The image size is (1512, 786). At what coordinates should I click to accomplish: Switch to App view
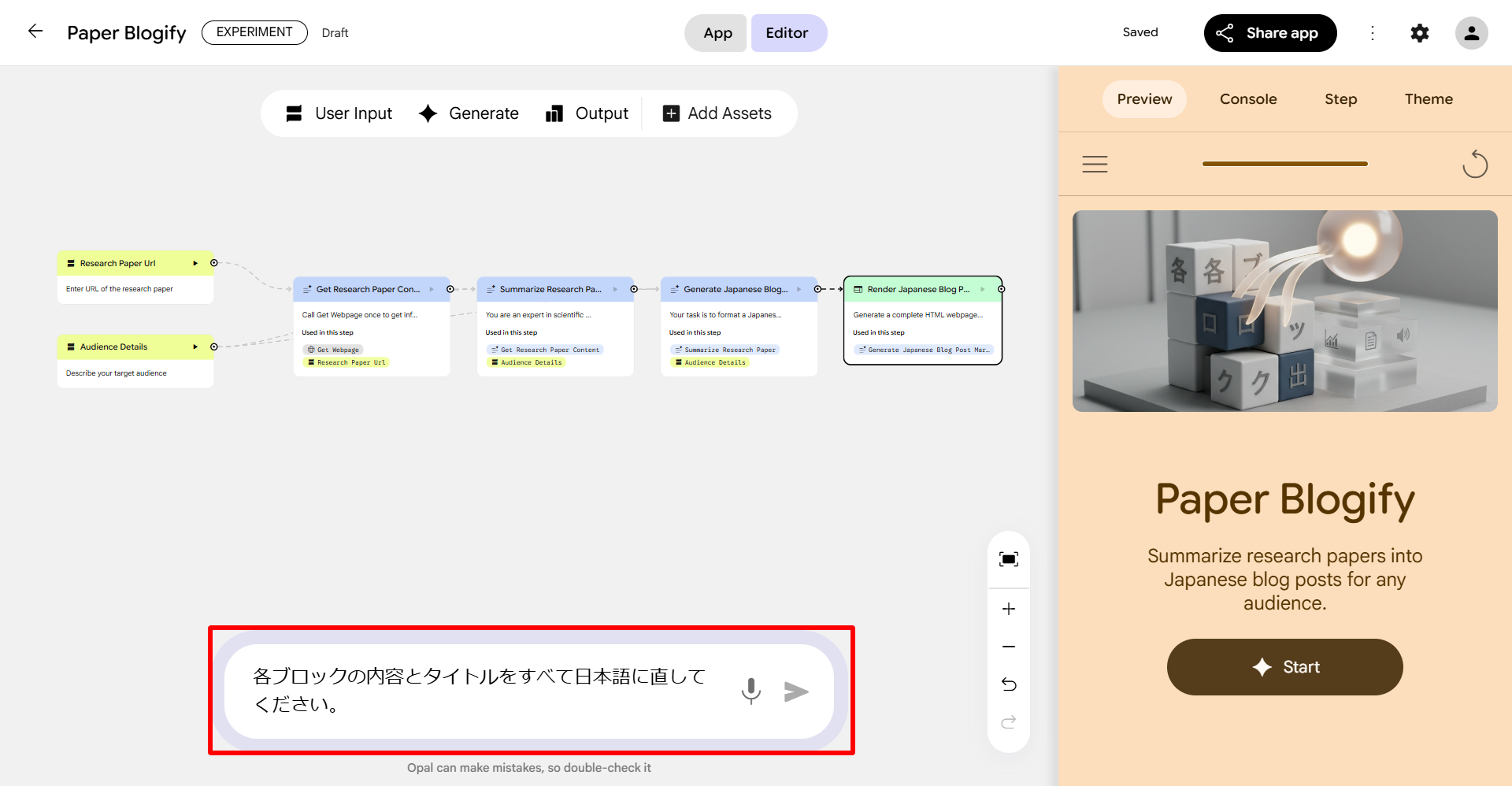717,33
